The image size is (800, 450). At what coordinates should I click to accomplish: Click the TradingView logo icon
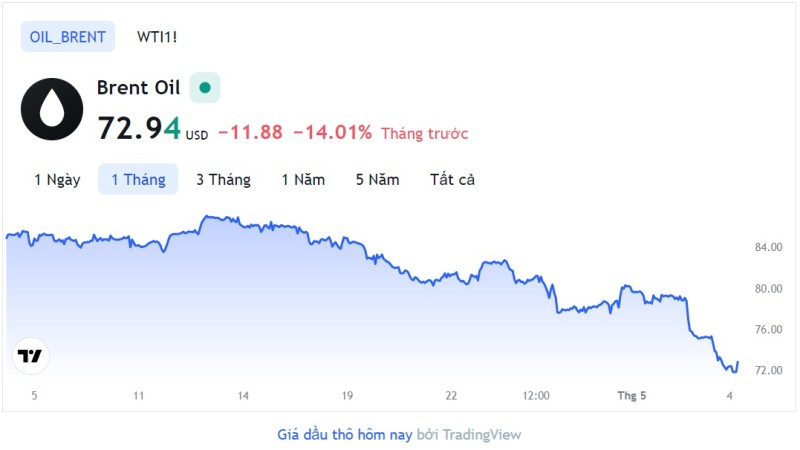(x=31, y=356)
